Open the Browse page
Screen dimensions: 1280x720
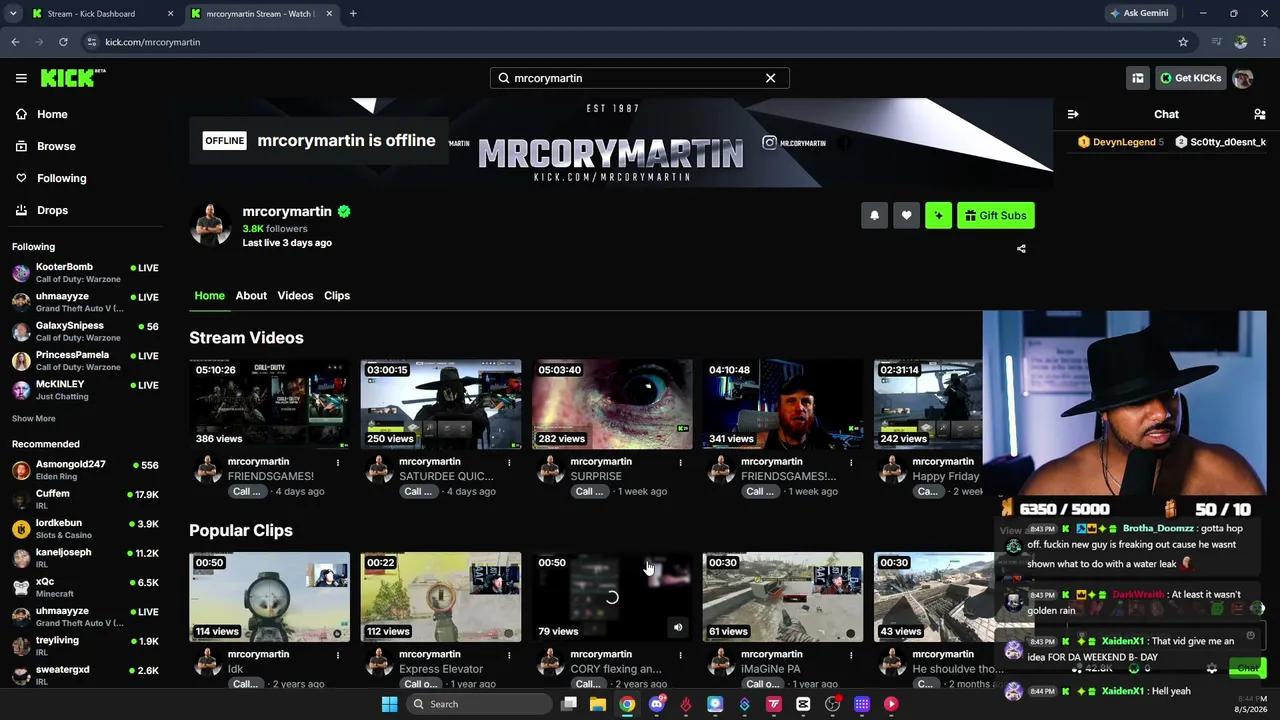tap(56, 146)
